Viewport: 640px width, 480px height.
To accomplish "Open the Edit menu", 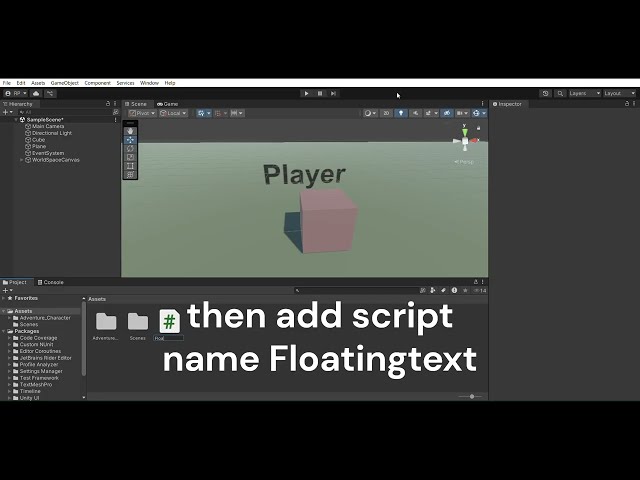I will click(21, 83).
